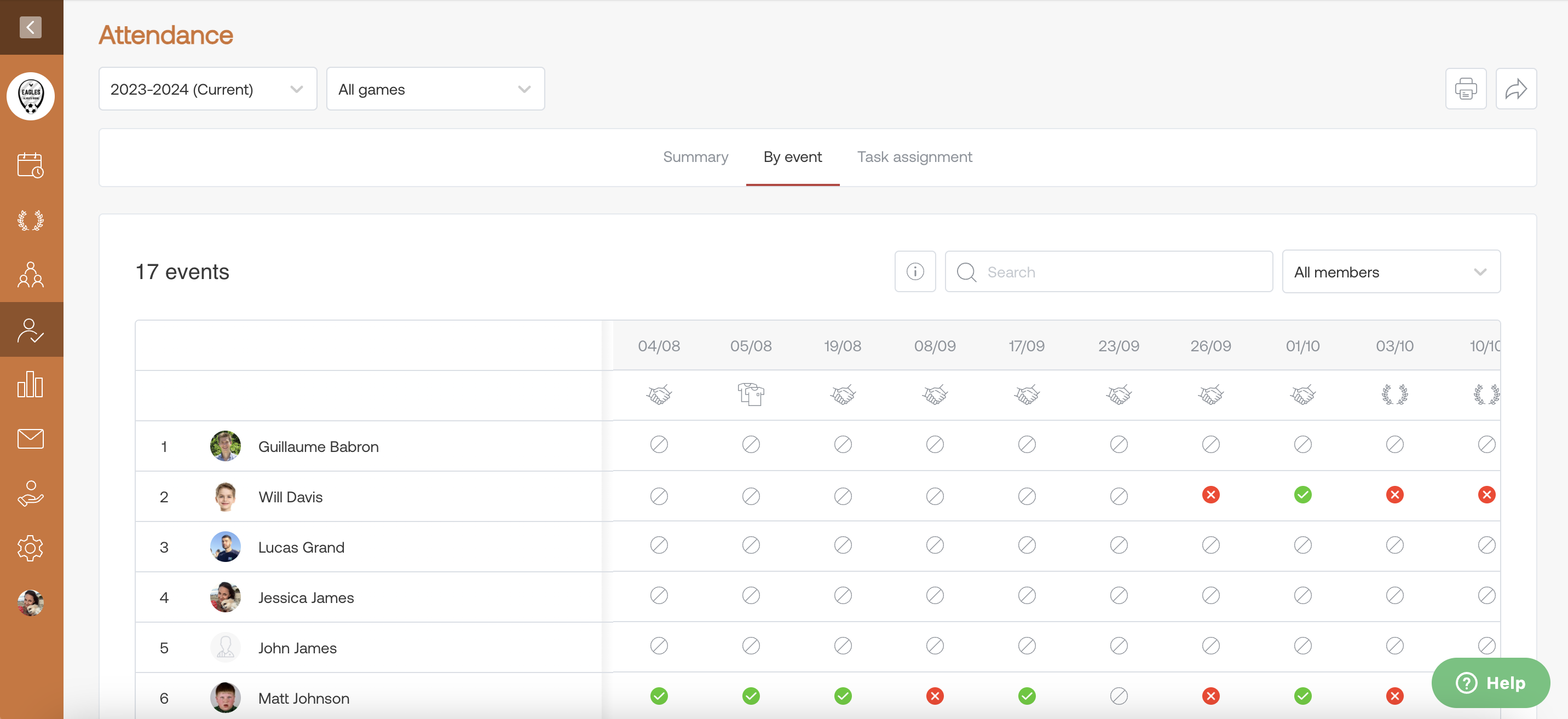Click the 03/10 event date header

click(x=1394, y=346)
